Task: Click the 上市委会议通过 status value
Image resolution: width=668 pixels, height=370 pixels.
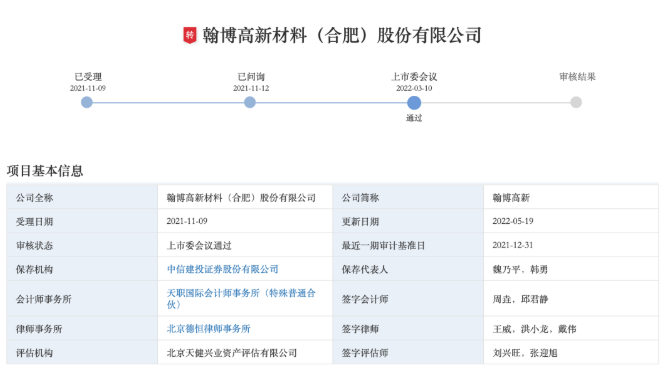Action: pyautogui.click(x=199, y=245)
